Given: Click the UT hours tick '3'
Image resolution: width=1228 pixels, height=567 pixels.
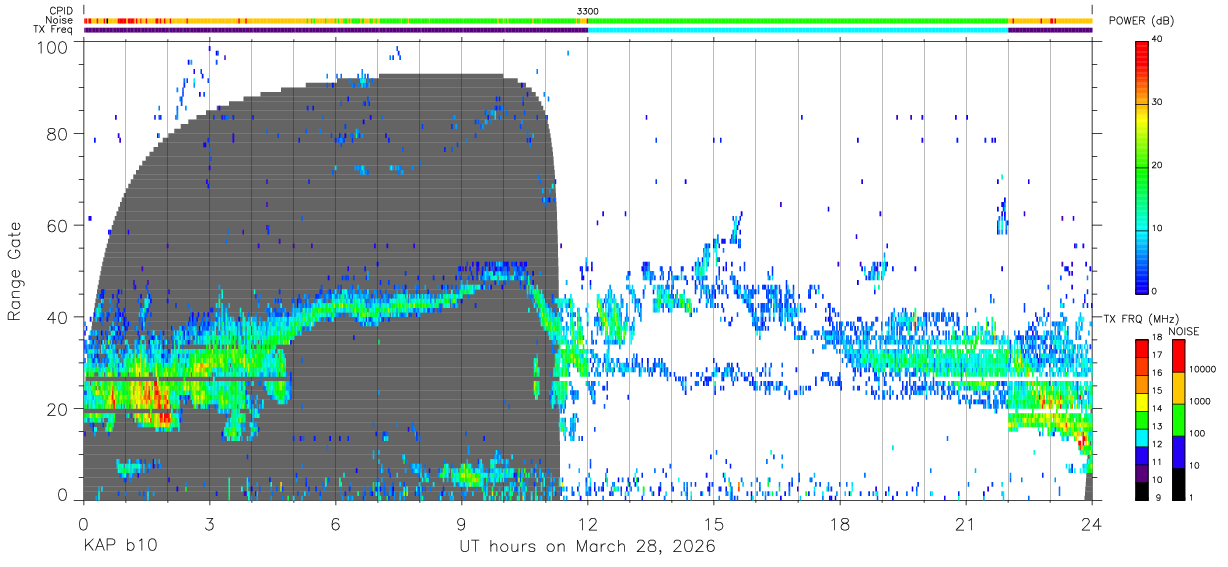Looking at the screenshot, I should (210, 524).
